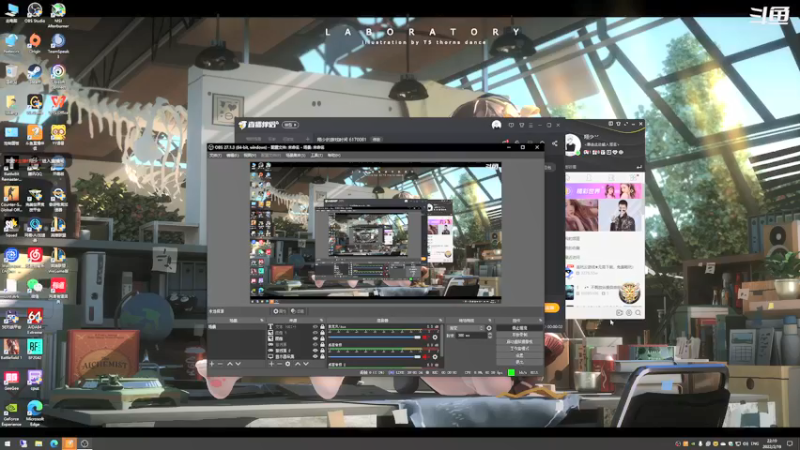The image size is (800, 450).
Task: Move the selected source up
Action: click(x=298, y=364)
